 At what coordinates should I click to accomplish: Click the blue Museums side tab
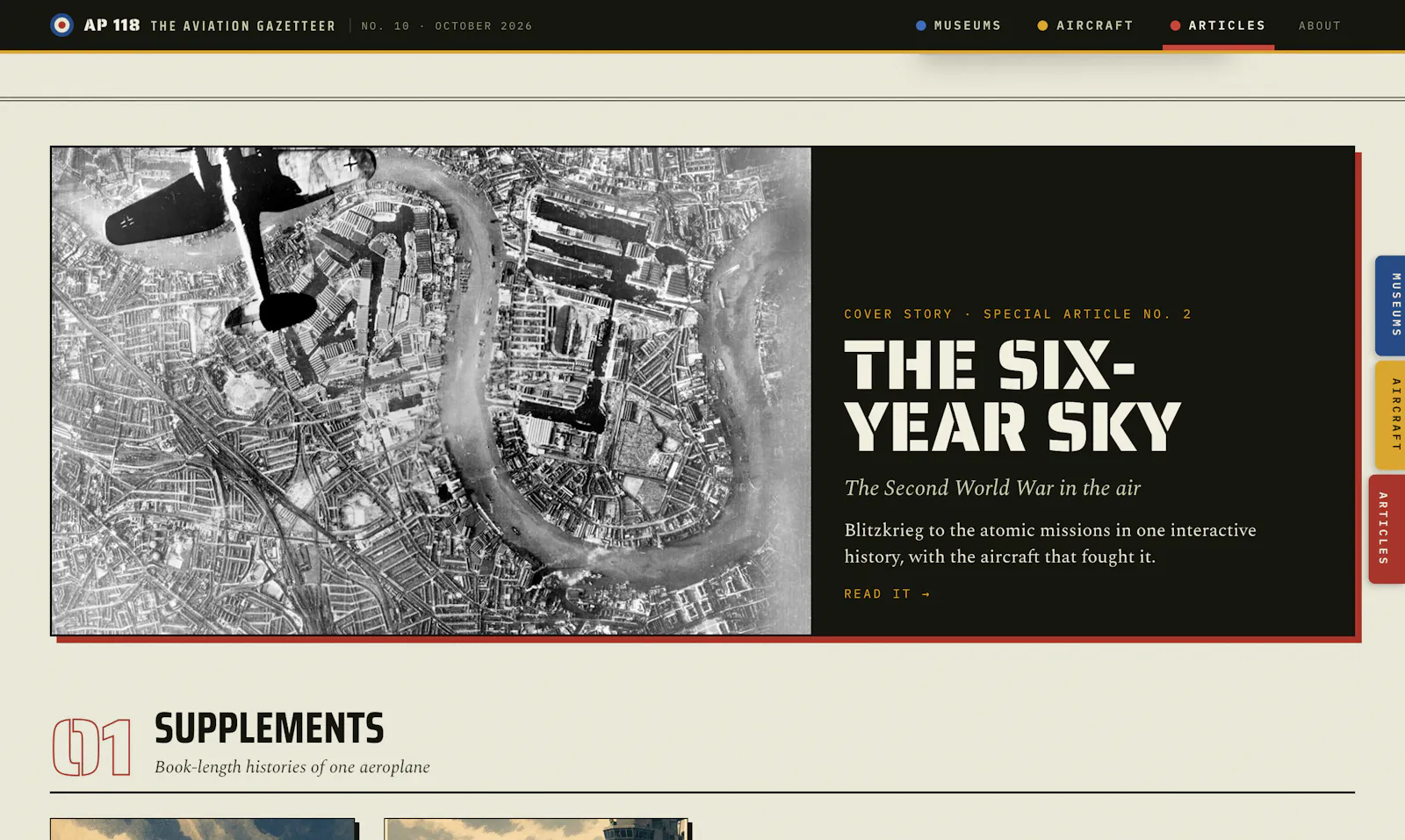click(x=1391, y=305)
